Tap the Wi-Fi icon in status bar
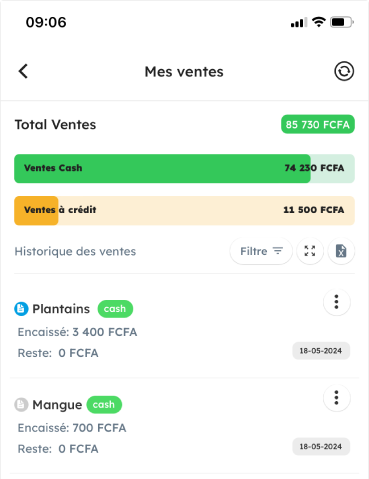The height and width of the screenshot is (479, 369). 319,22
